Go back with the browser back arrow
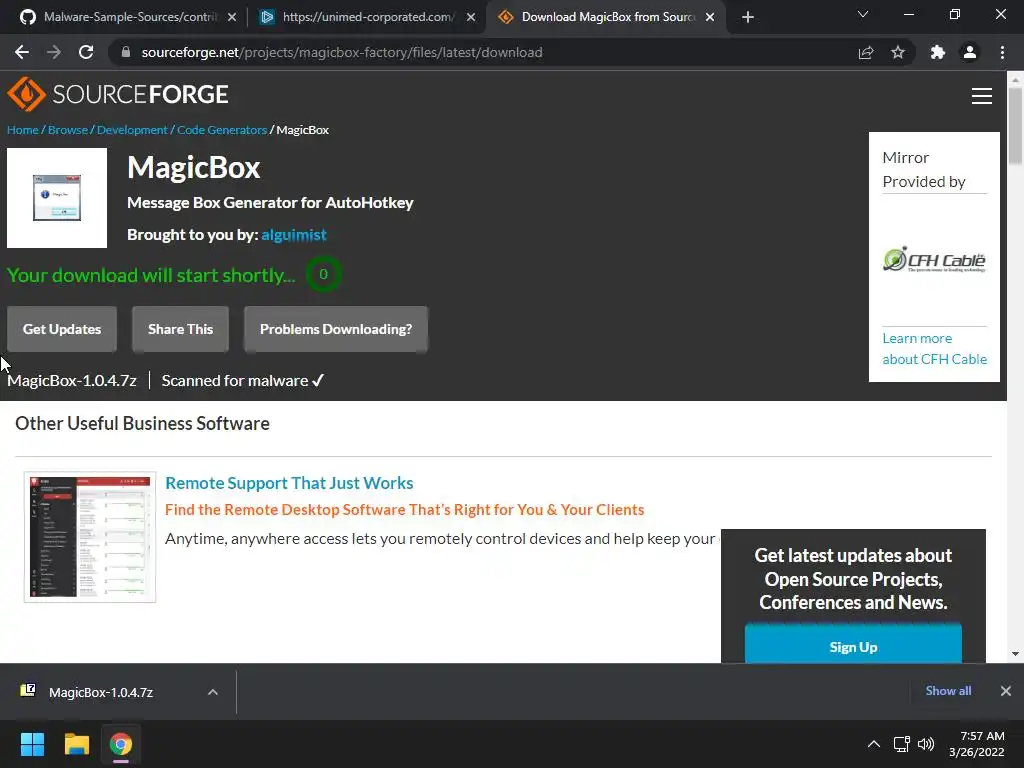This screenshot has height=768, width=1024. coord(22,52)
